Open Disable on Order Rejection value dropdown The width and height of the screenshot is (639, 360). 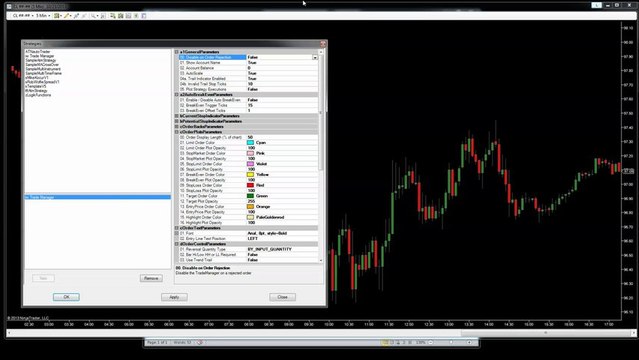[315, 57]
